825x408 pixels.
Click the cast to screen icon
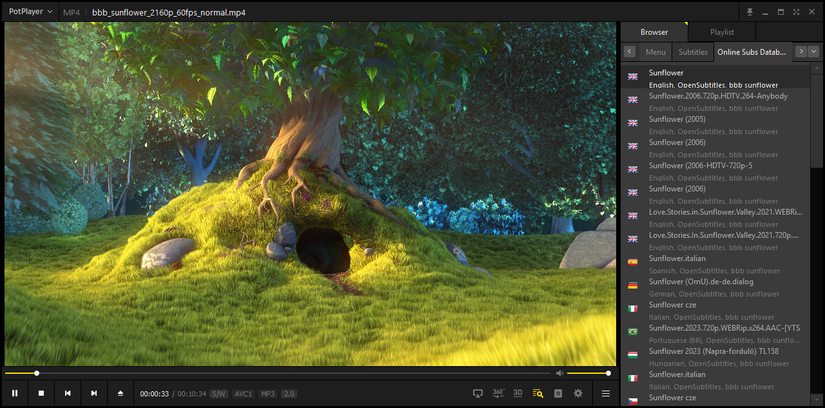[x=478, y=393]
